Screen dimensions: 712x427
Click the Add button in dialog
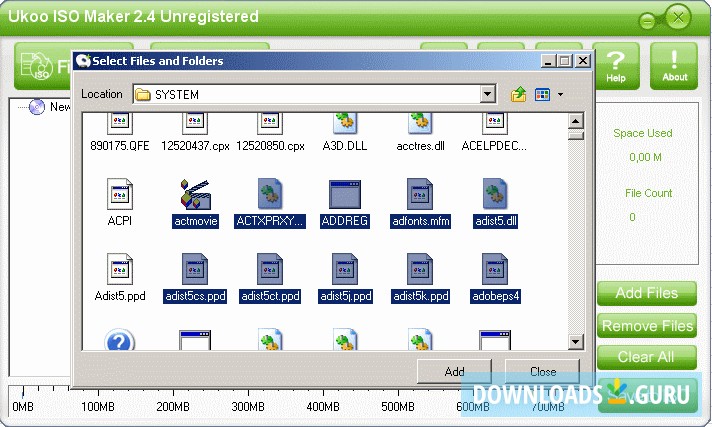point(454,372)
